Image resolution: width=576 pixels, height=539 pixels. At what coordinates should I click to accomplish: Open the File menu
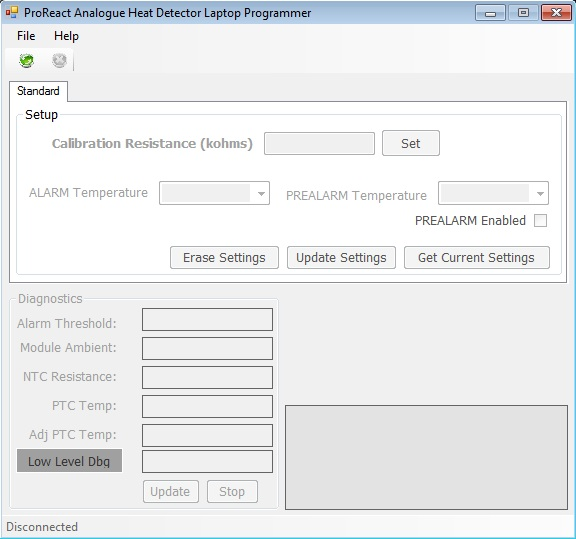[x=26, y=36]
